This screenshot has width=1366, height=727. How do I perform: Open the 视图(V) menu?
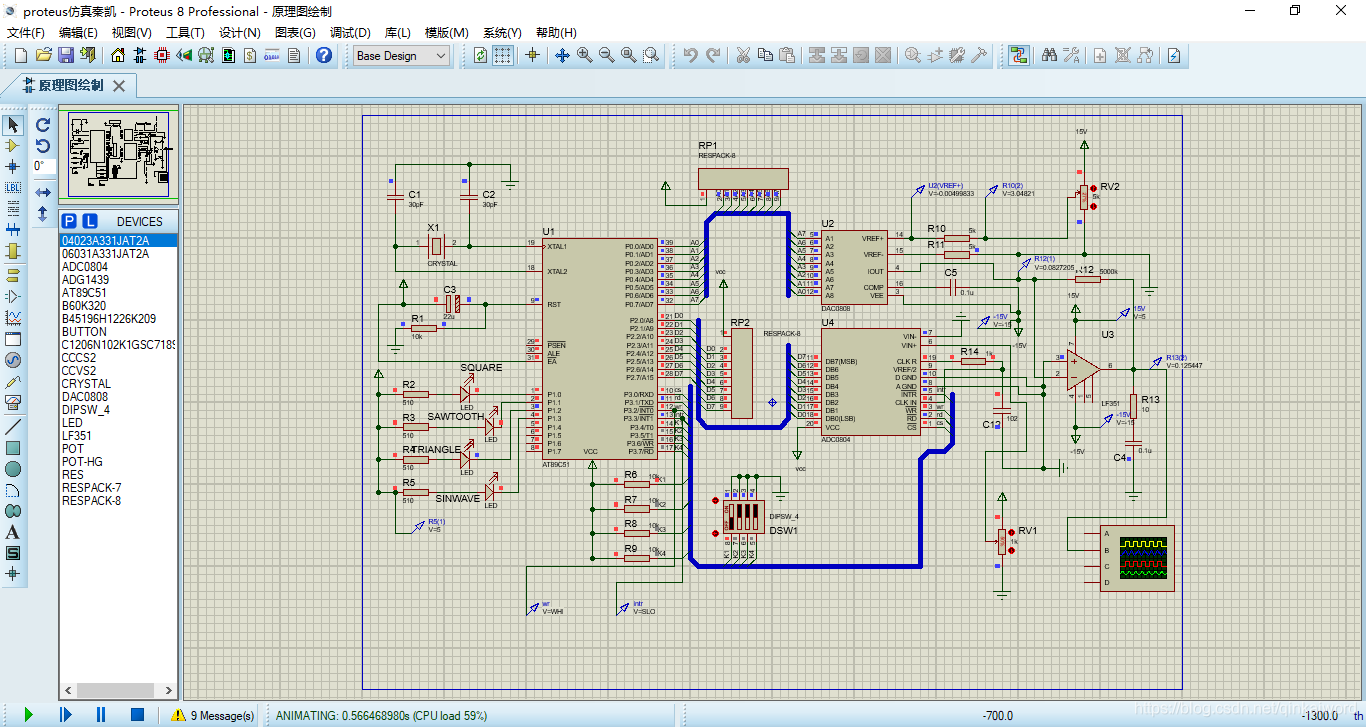point(131,33)
